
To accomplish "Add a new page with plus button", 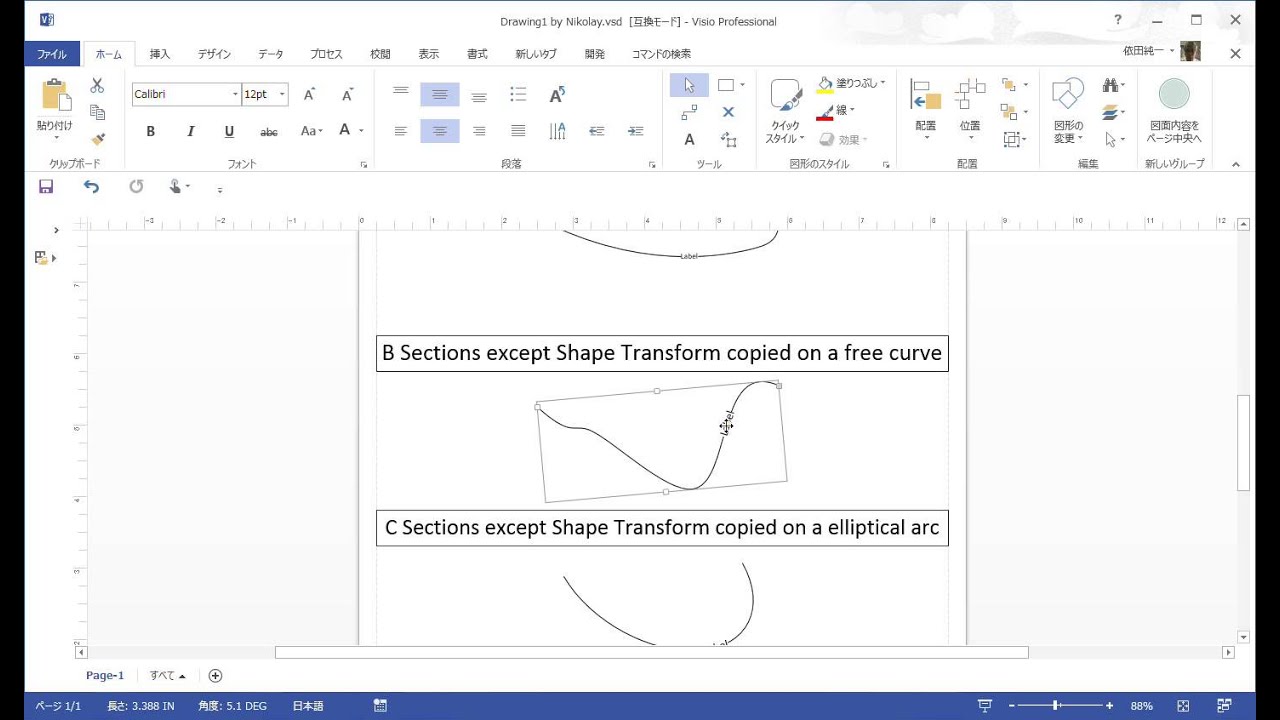I will (215, 676).
